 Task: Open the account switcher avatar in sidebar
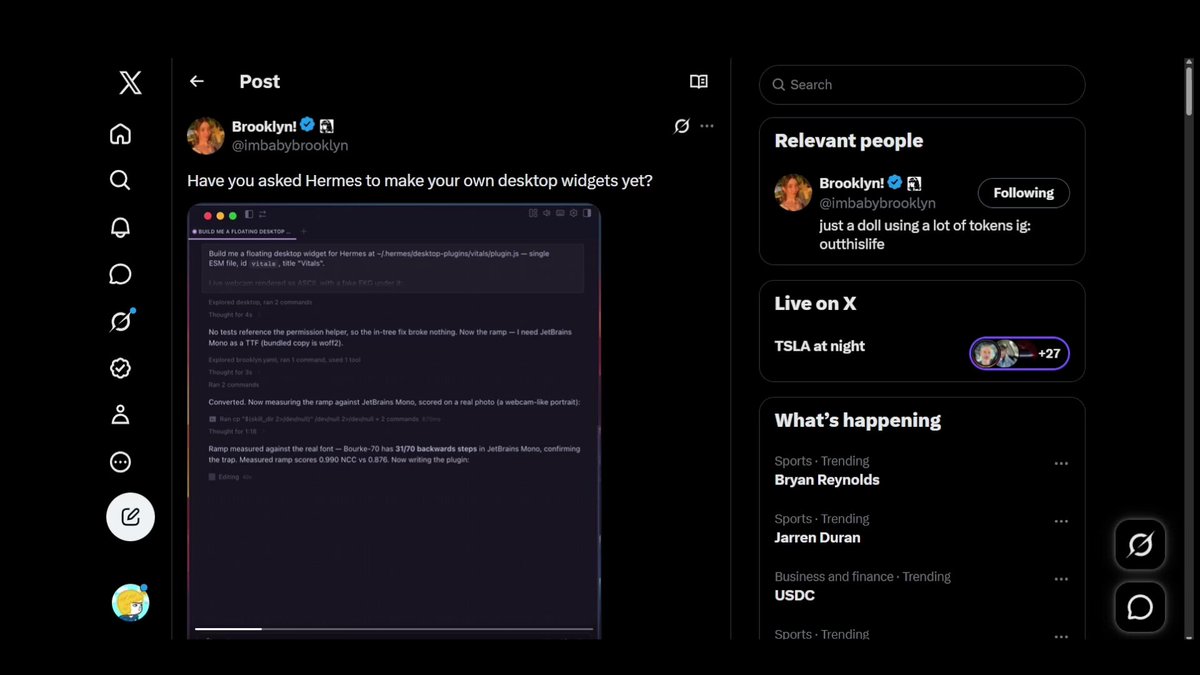[x=130, y=603]
